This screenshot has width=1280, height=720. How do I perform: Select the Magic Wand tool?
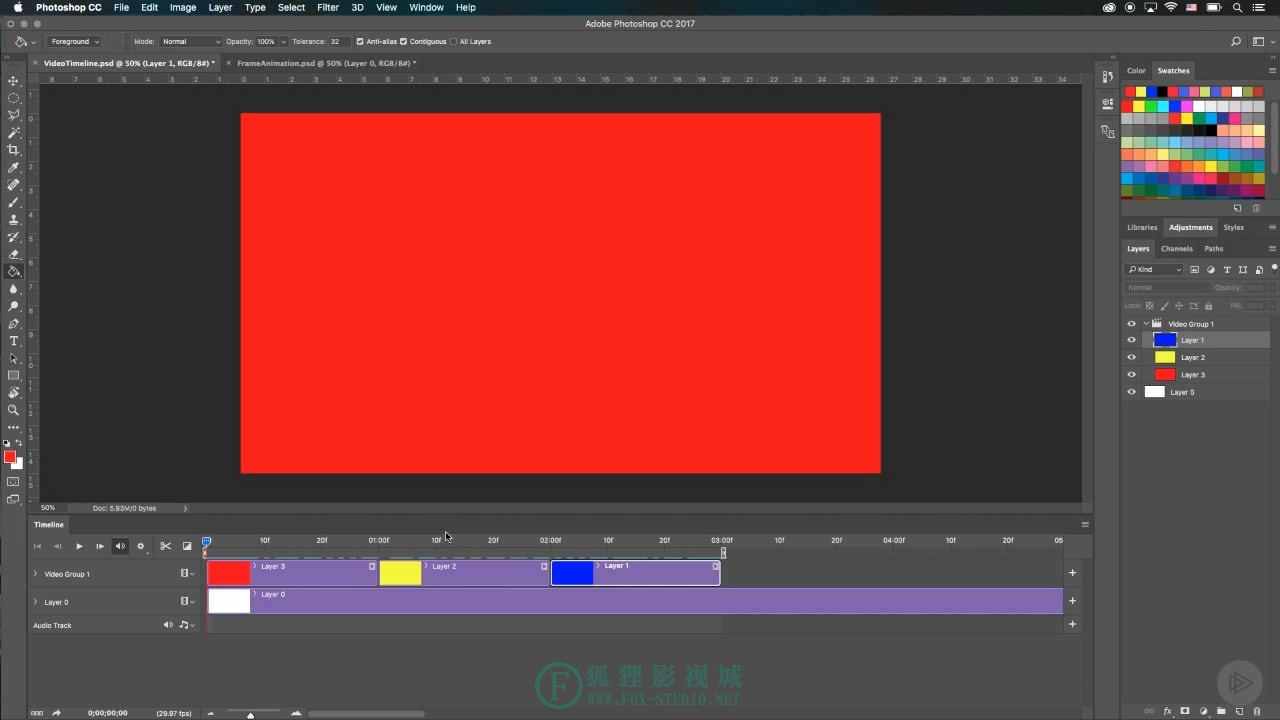pos(14,133)
